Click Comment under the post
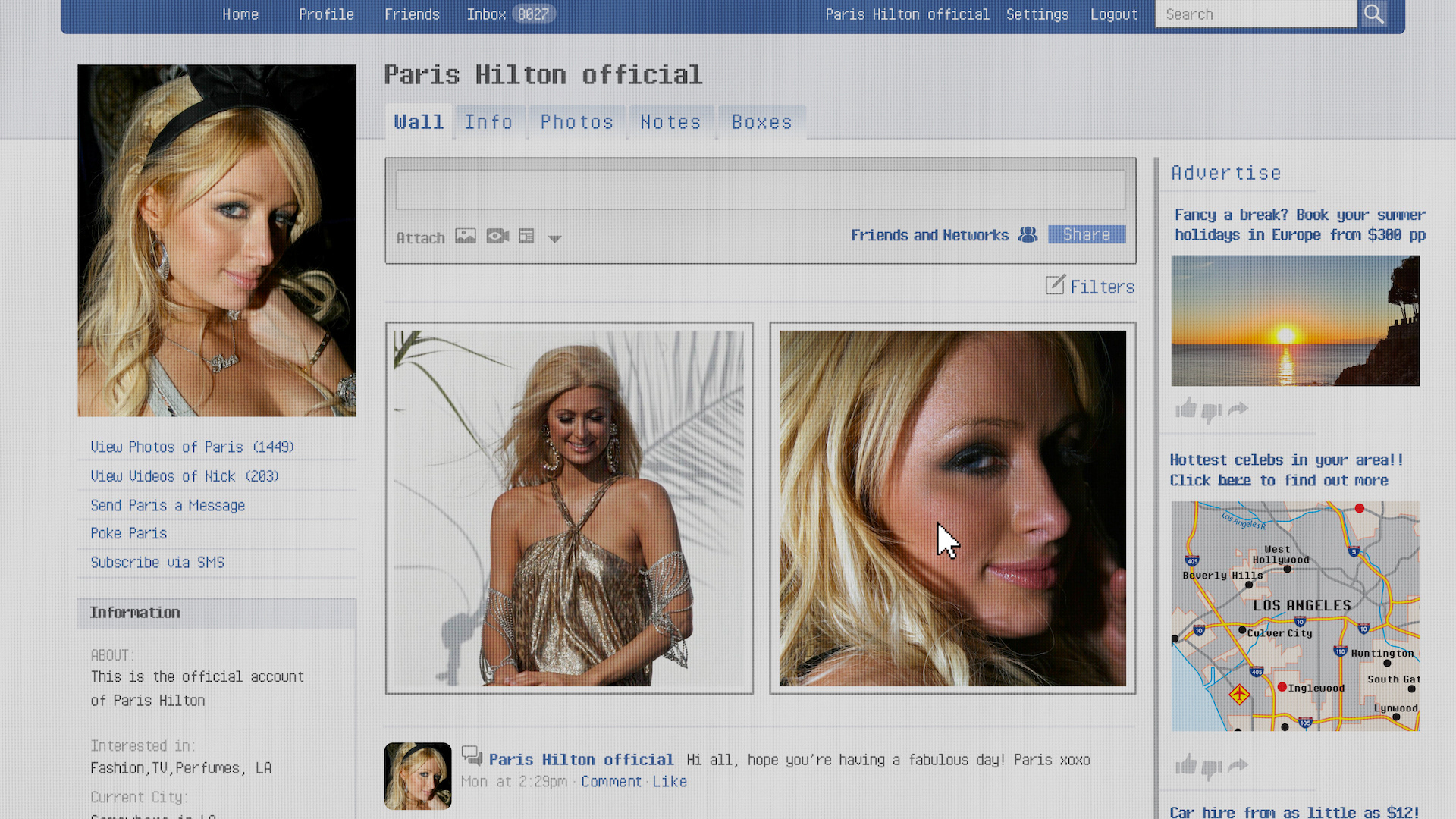1456x819 pixels. click(611, 781)
